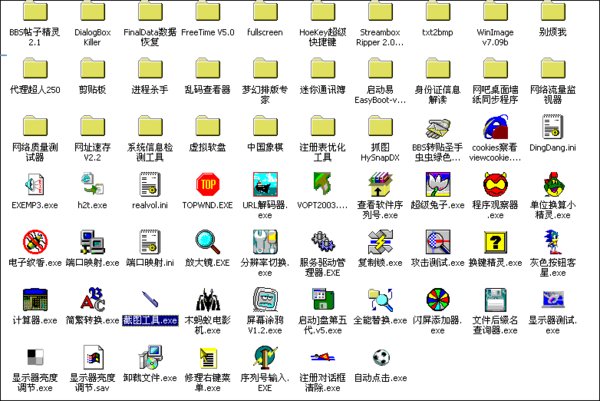600x401 pixels.
Task: Click 全能替换.exe search folder icon
Action: click(x=380, y=300)
